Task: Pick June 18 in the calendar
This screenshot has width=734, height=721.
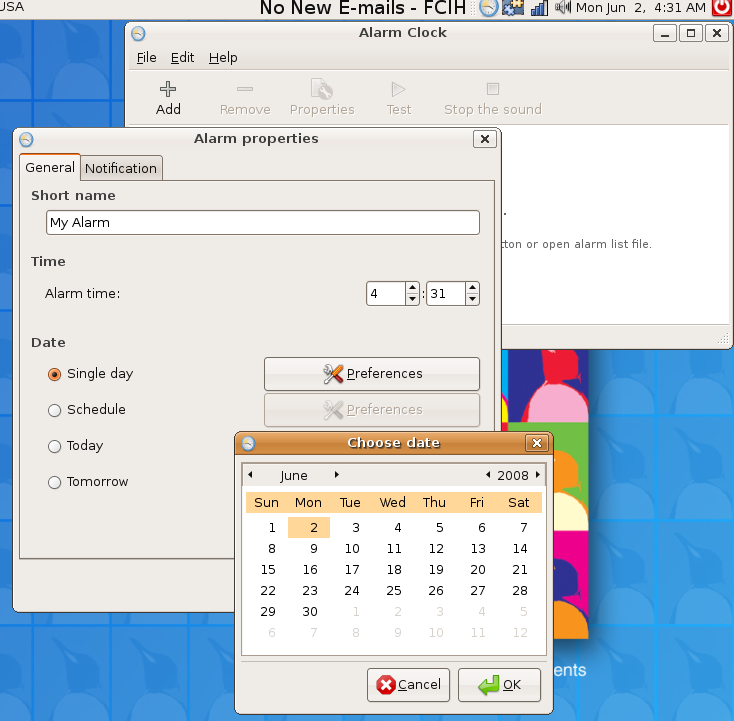Action: [x=393, y=569]
